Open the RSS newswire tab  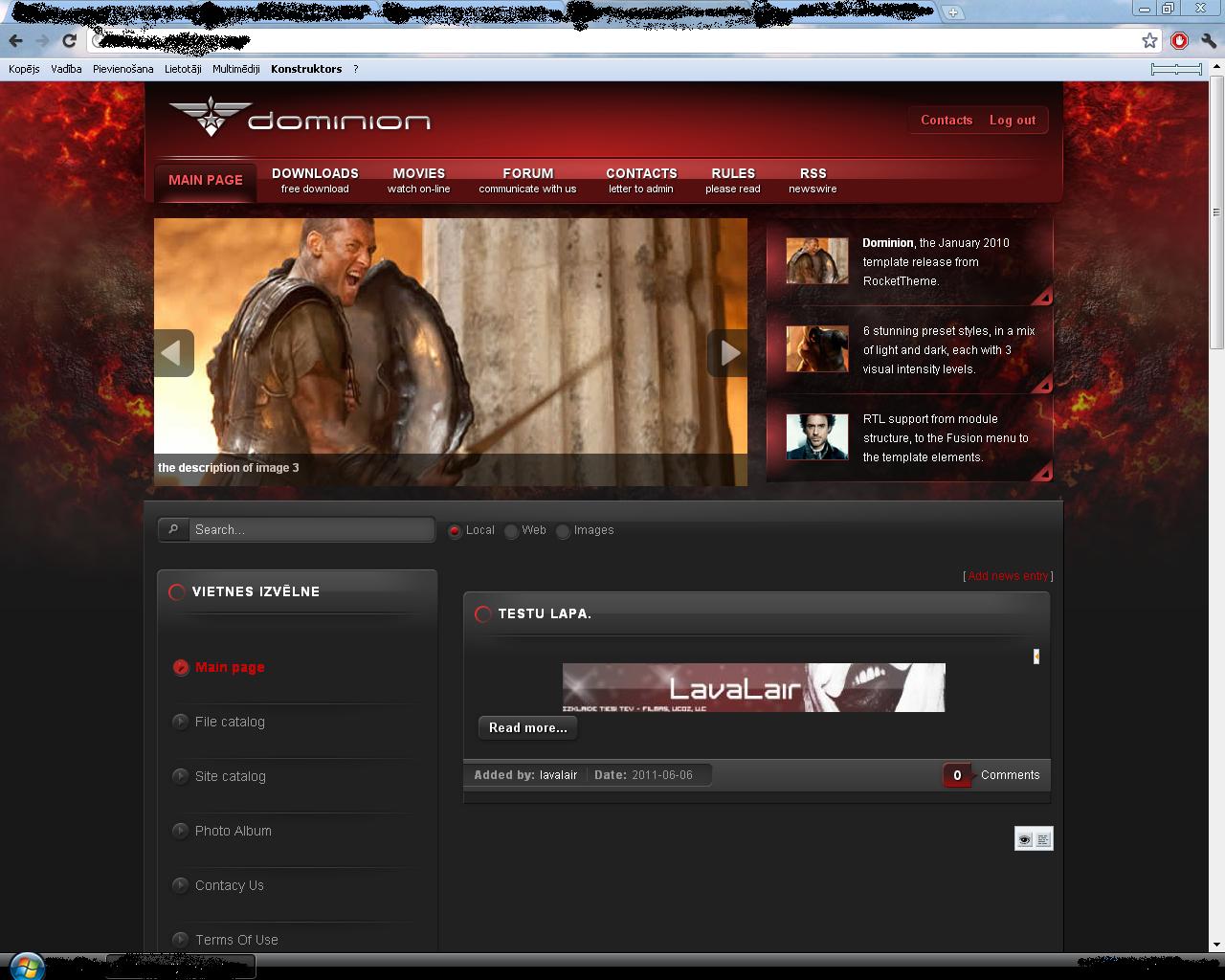pyautogui.click(x=813, y=180)
